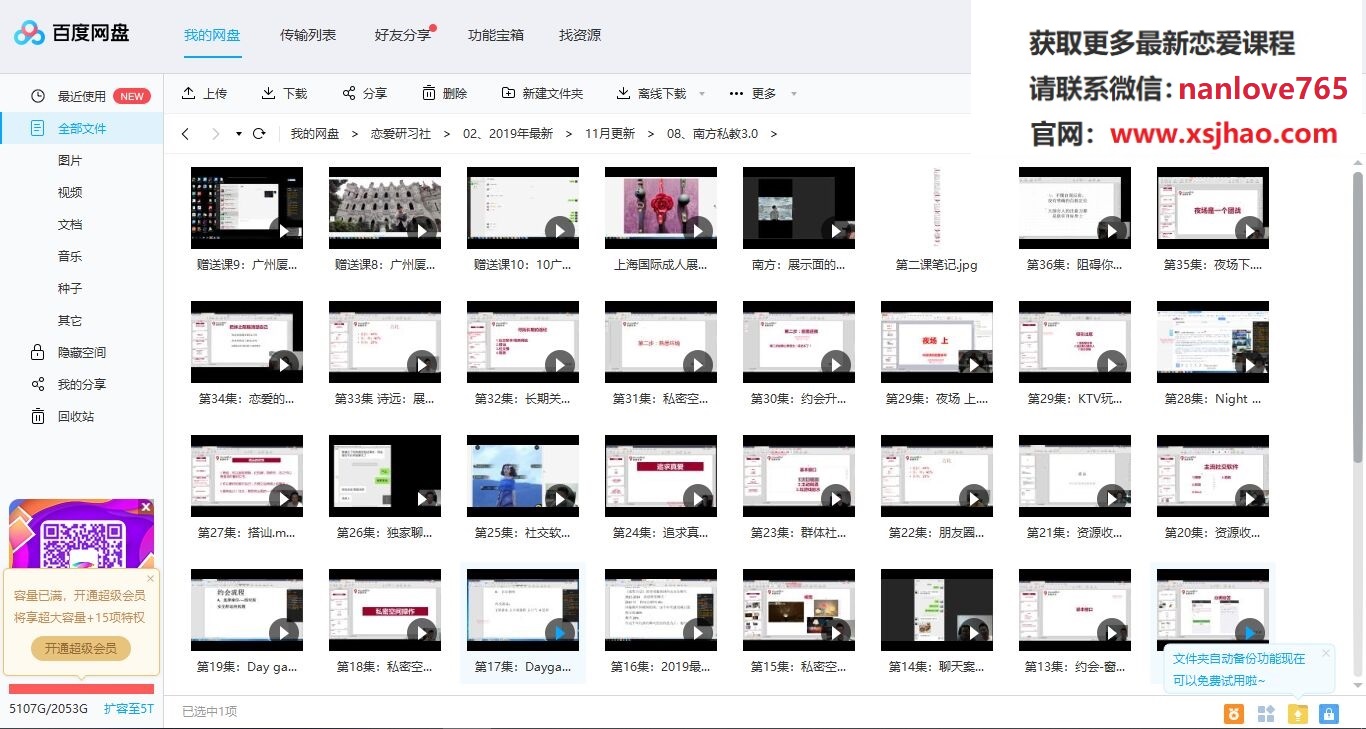Switch to 功能宝箱 tab

tap(496, 35)
